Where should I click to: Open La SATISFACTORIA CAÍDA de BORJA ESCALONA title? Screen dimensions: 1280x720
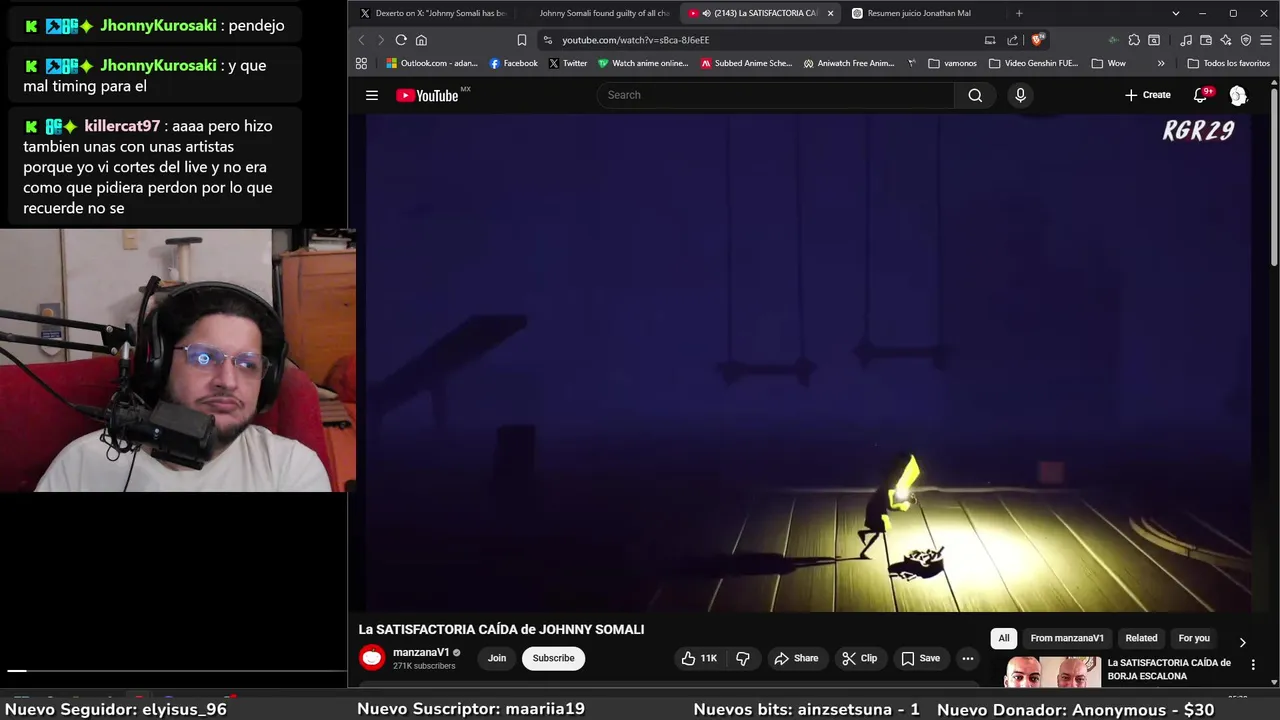(1168, 669)
